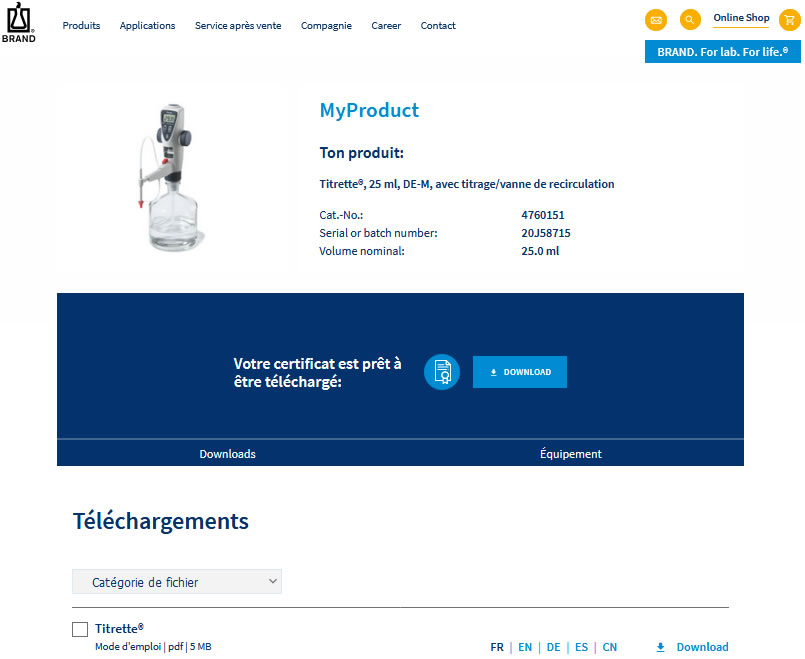This screenshot has width=805, height=659.
Task: Click the BRAND logo
Action: pos(19,23)
